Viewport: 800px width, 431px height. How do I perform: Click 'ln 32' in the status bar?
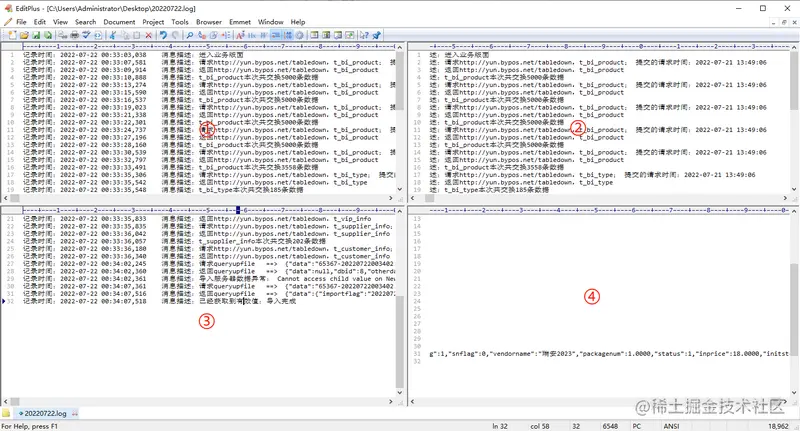pyautogui.click(x=500, y=426)
